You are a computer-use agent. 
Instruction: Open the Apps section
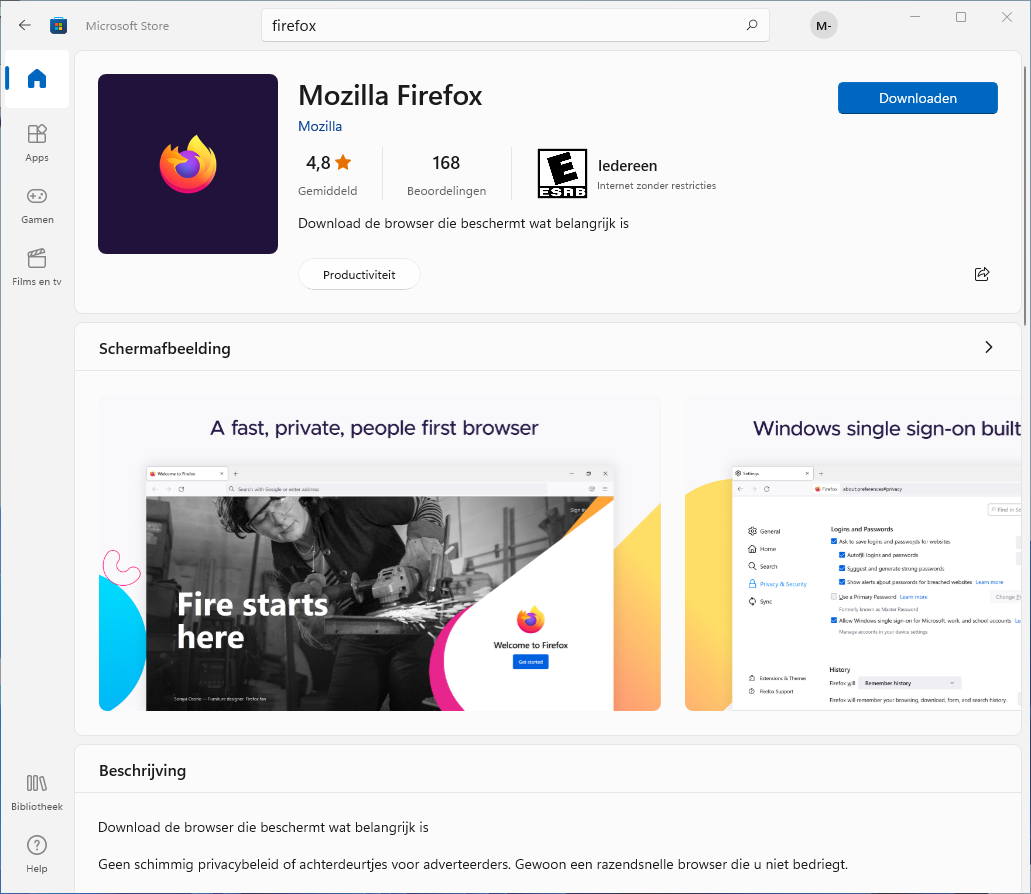click(x=37, y=142)
